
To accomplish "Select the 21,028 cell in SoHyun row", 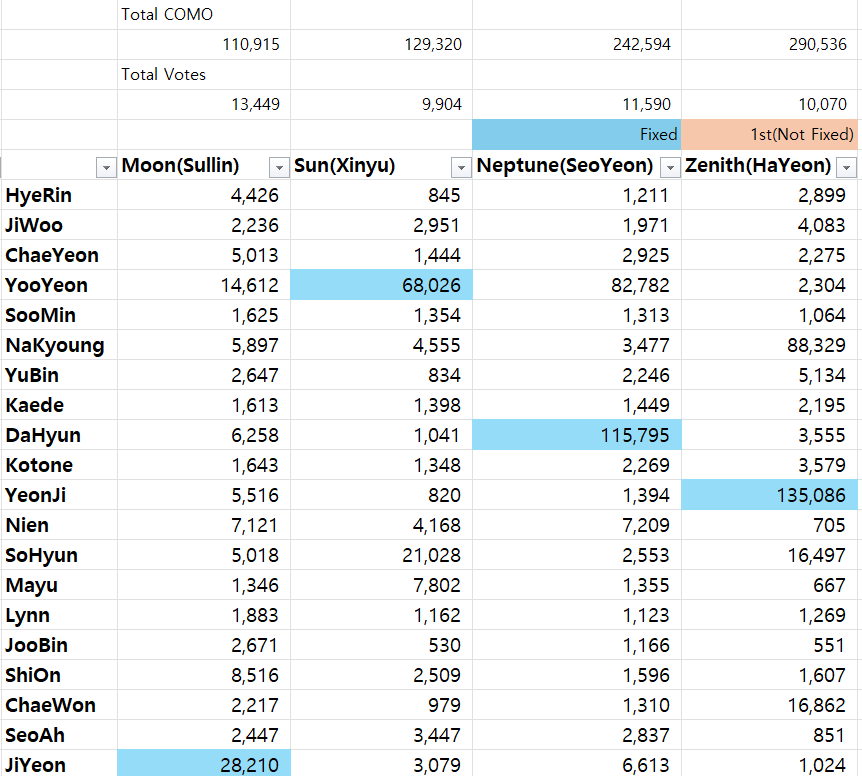I will (381, 555).
